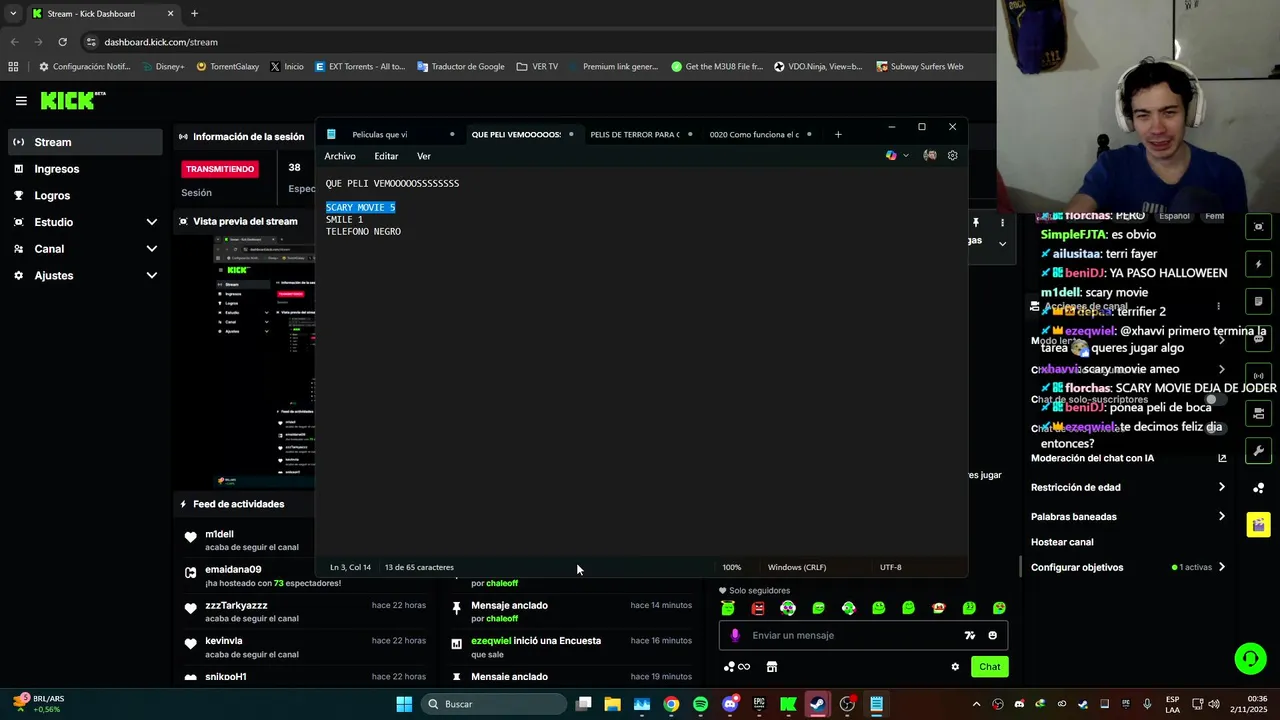Click the Kick logo

pos(72,100)
